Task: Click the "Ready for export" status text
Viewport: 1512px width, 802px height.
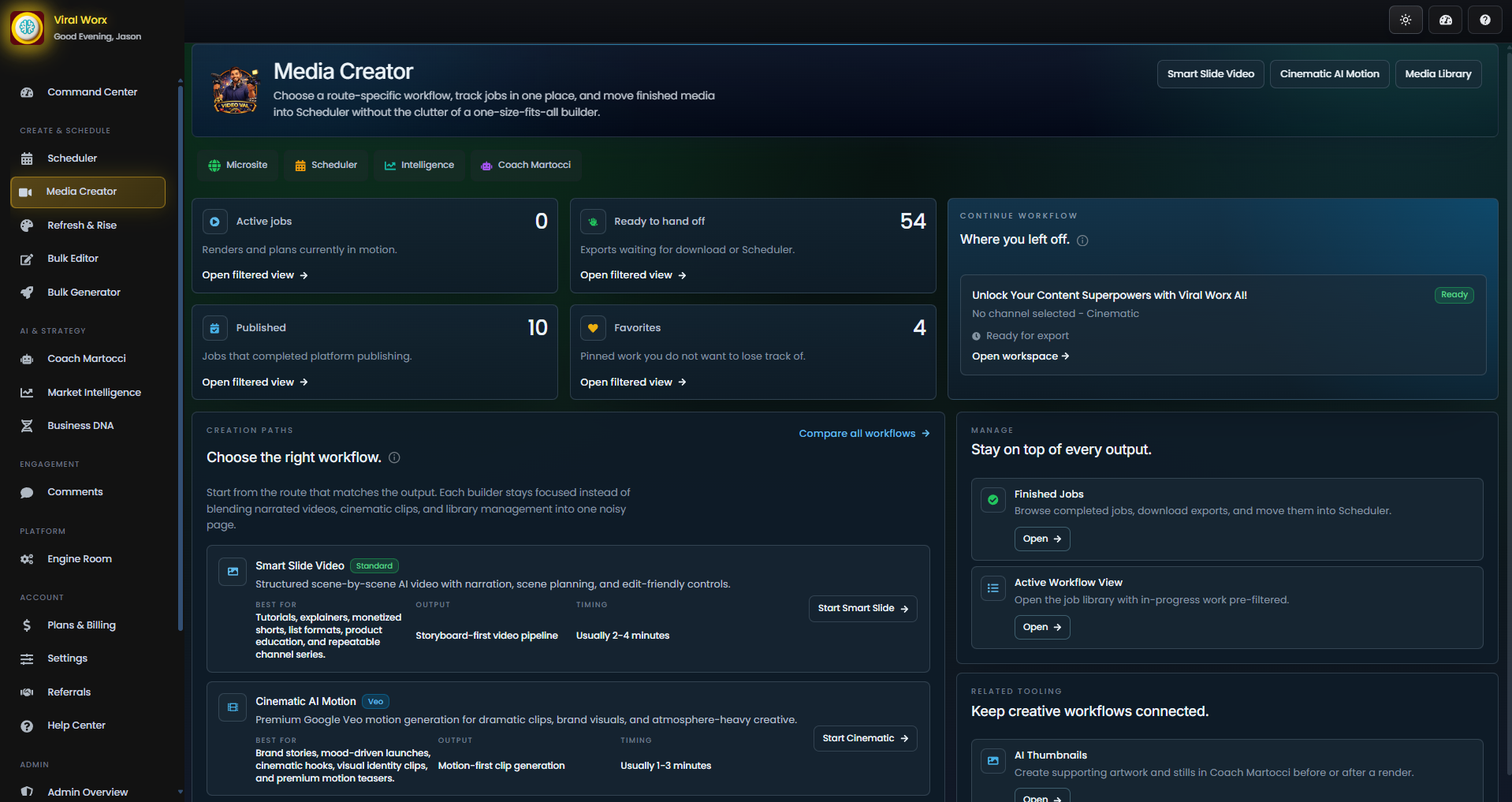Action: coord(1027,336)
